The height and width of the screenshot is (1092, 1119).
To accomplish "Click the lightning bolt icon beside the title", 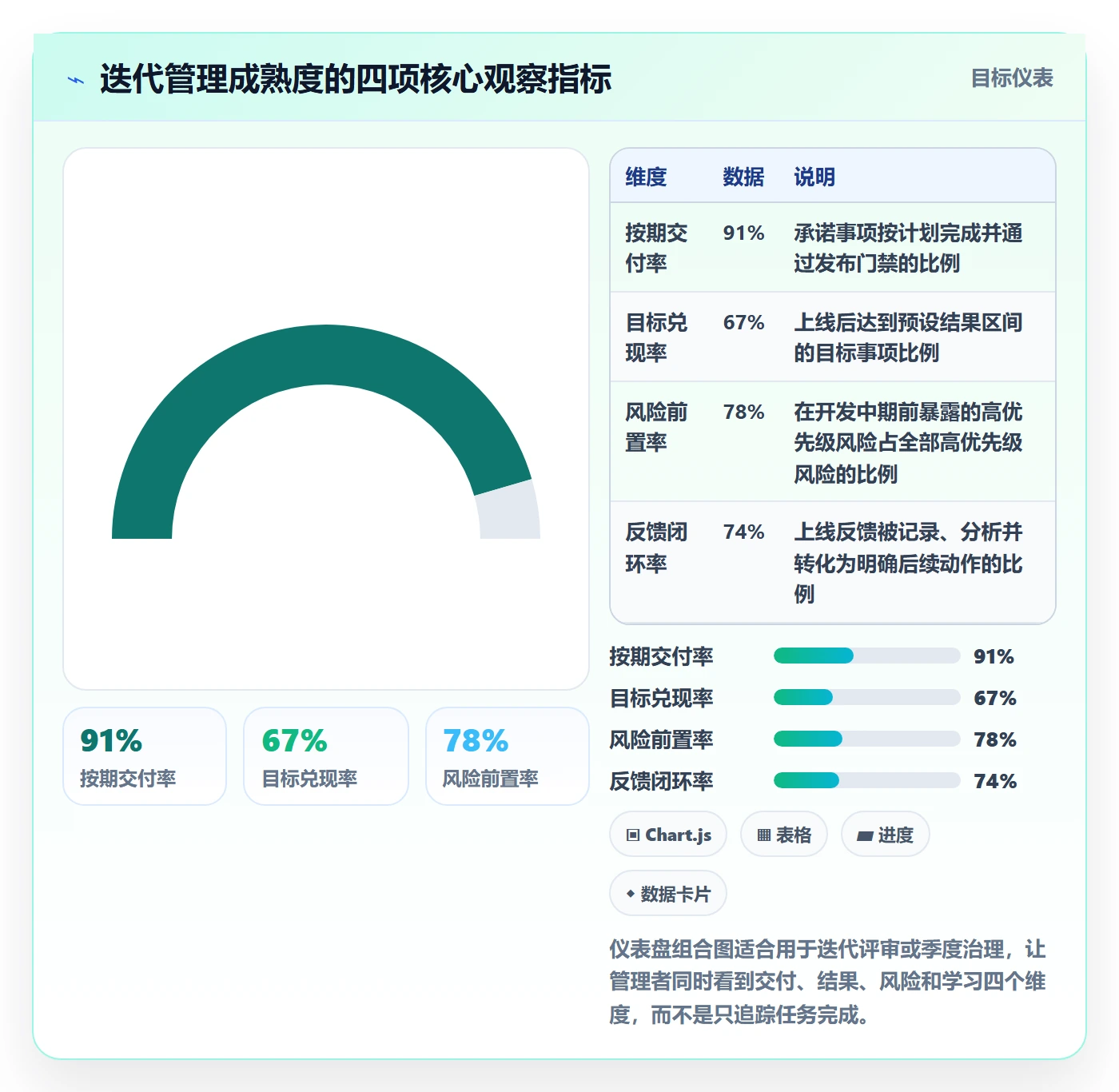I will coord(76,80).
